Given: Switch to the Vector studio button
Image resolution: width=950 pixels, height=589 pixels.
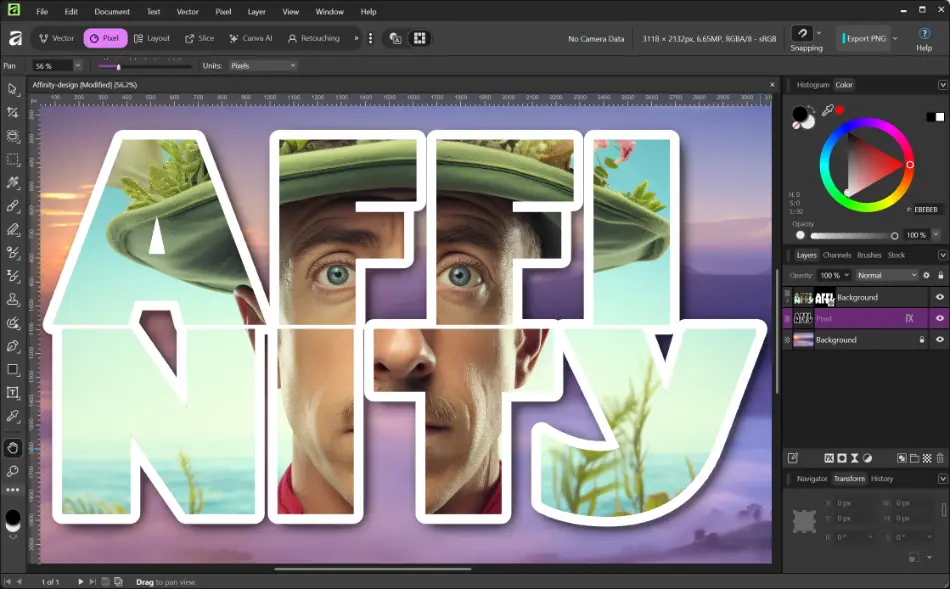Looking at the screenshot, I should point(57,38).
